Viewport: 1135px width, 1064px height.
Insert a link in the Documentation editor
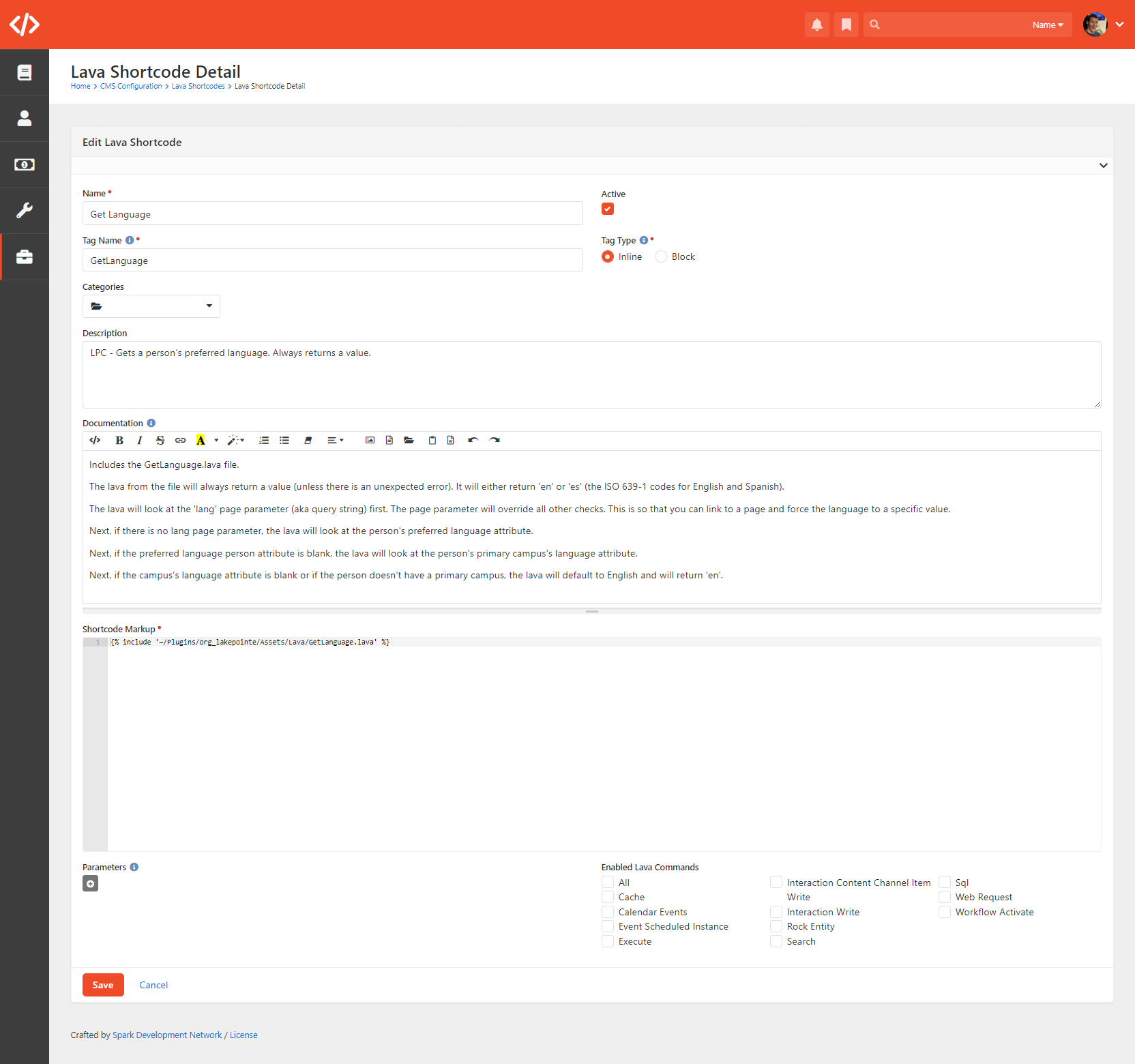[180, 441]
